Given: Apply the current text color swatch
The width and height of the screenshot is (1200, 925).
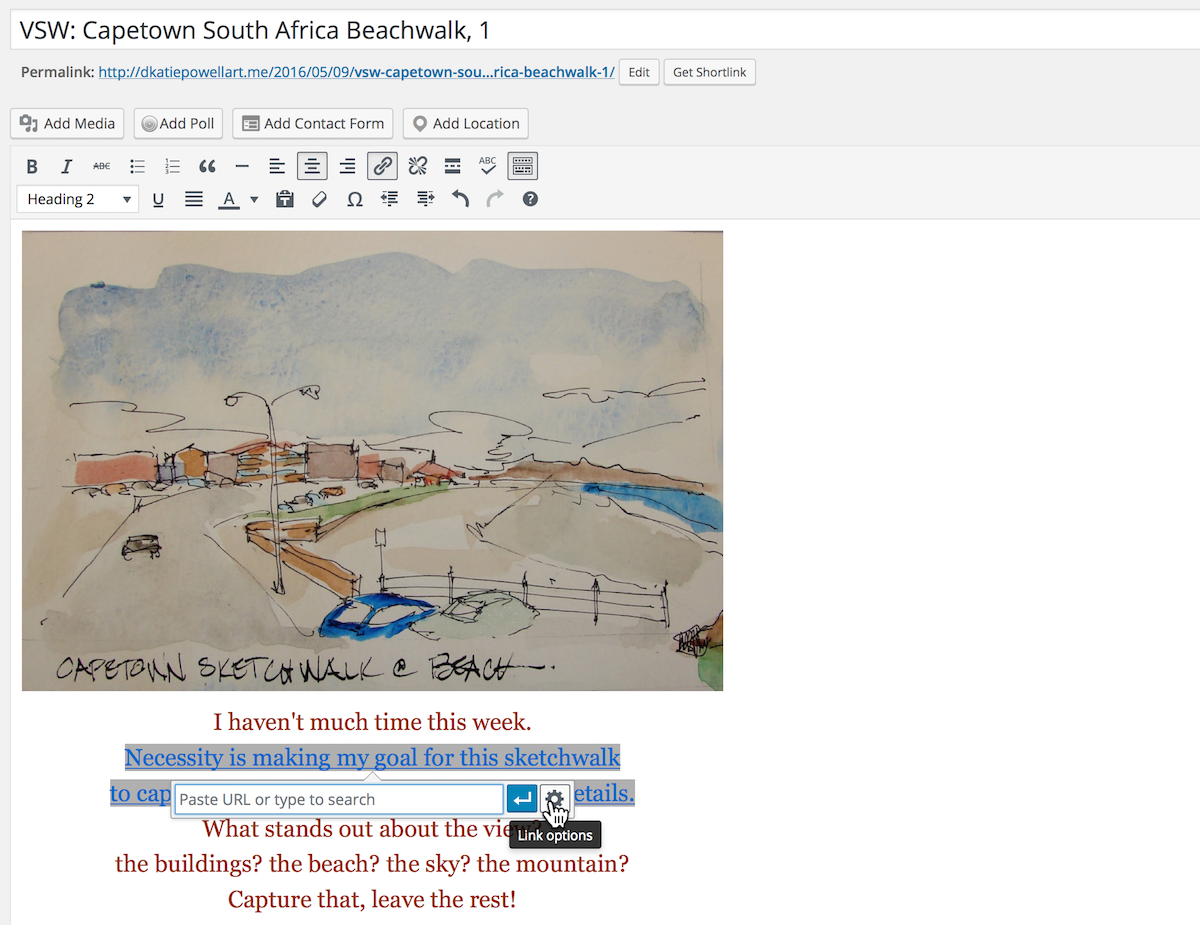Looking at the screenshot, I should (229, 199).
